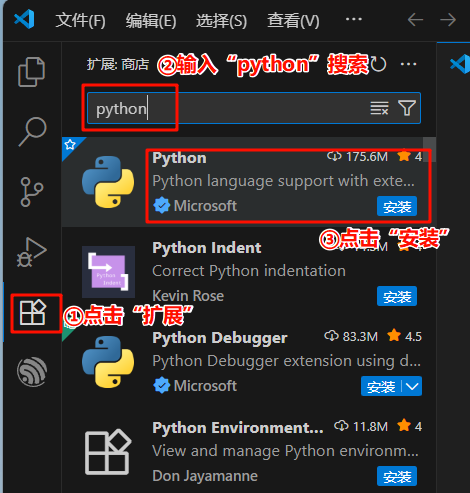Select the Python Debugger extension icon

click(108, 362)
